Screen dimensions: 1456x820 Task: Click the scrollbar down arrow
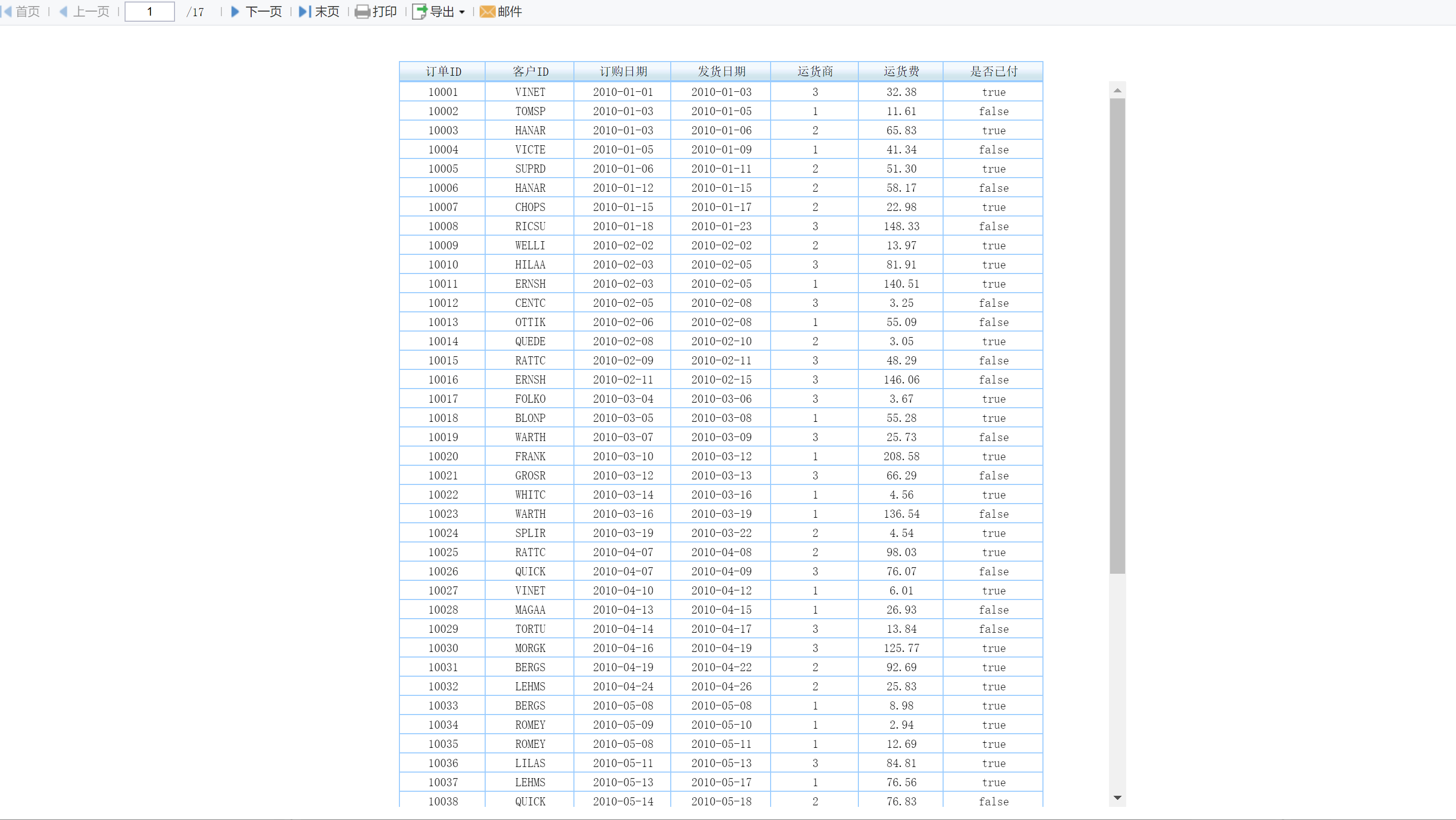point(1118,797)
